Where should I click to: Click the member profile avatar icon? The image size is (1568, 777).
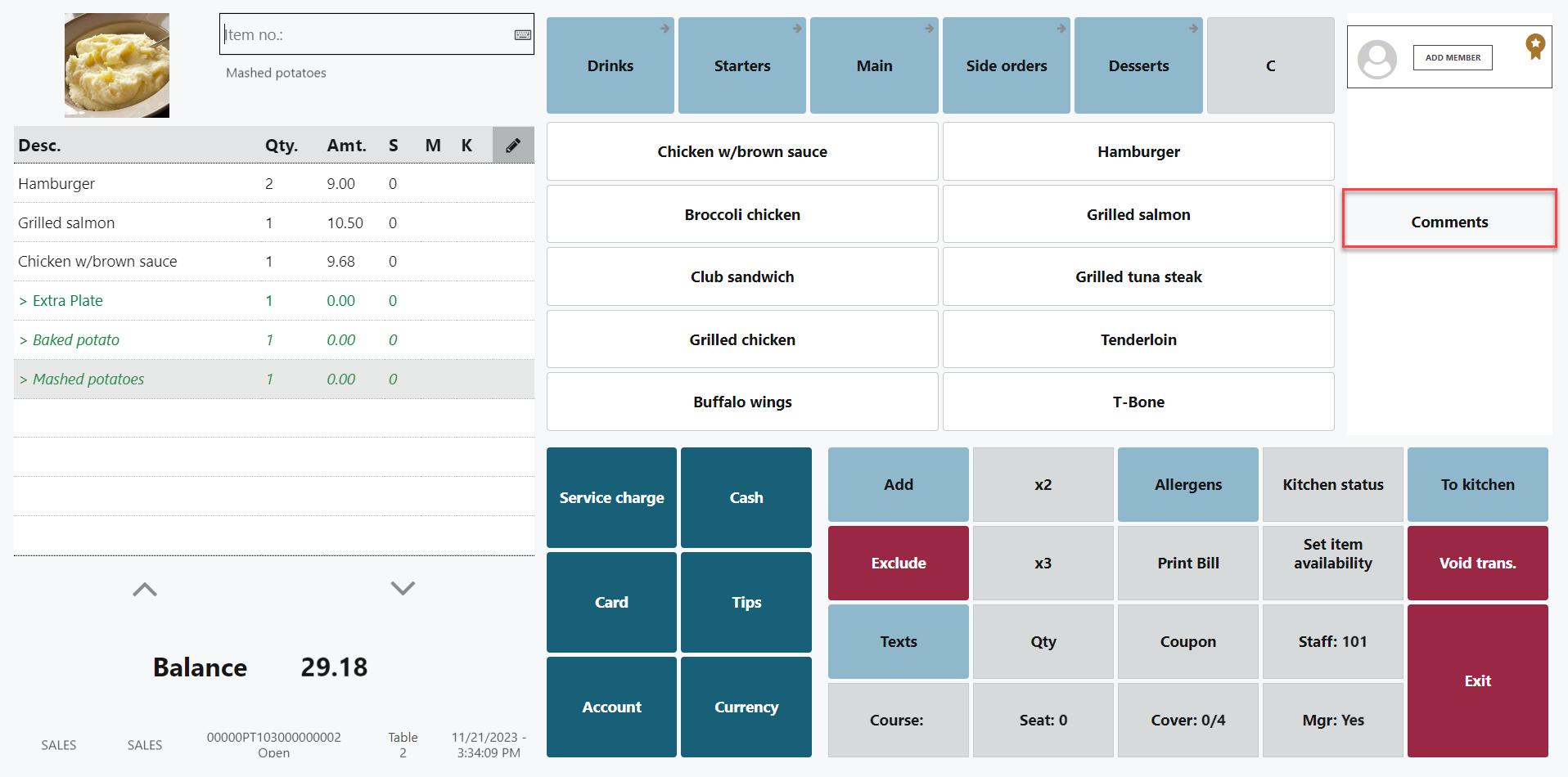click(1377, 59)
